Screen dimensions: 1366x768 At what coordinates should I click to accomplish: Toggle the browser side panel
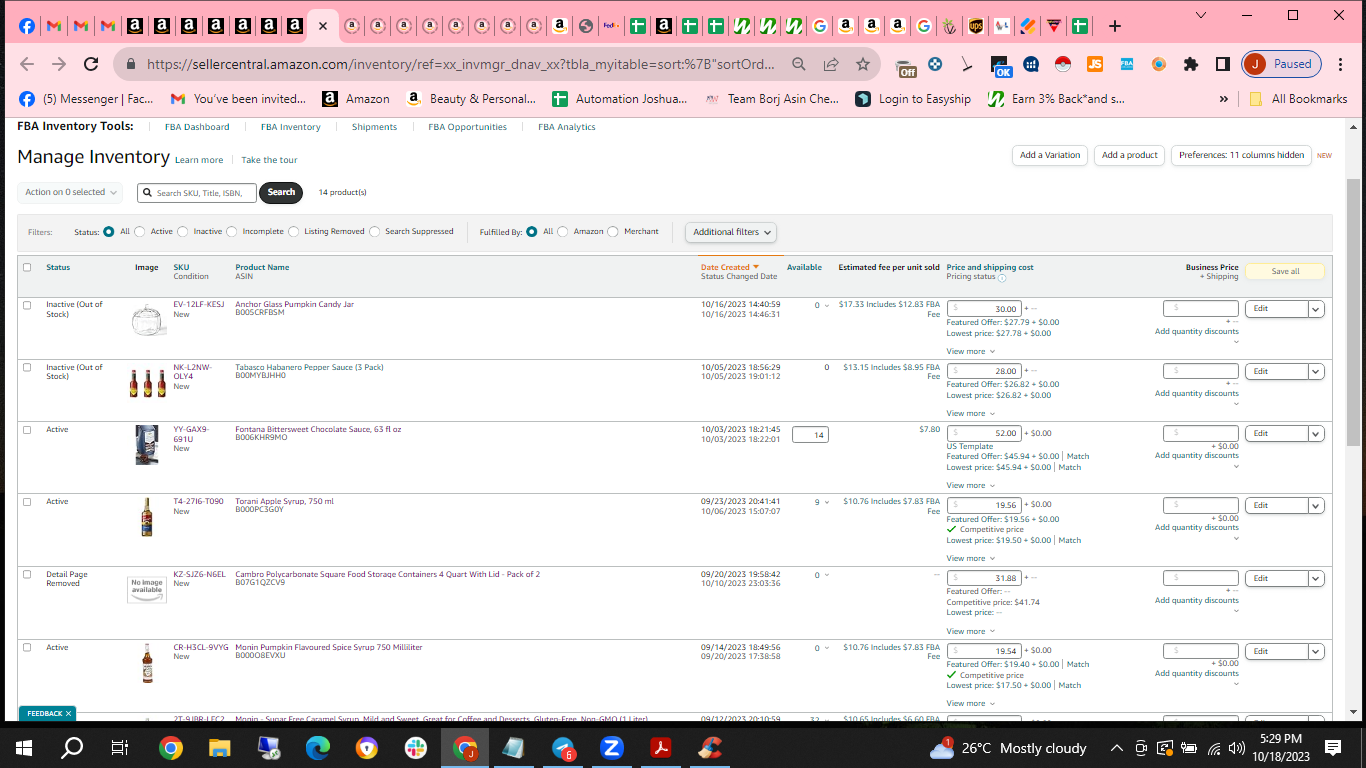1222,64
